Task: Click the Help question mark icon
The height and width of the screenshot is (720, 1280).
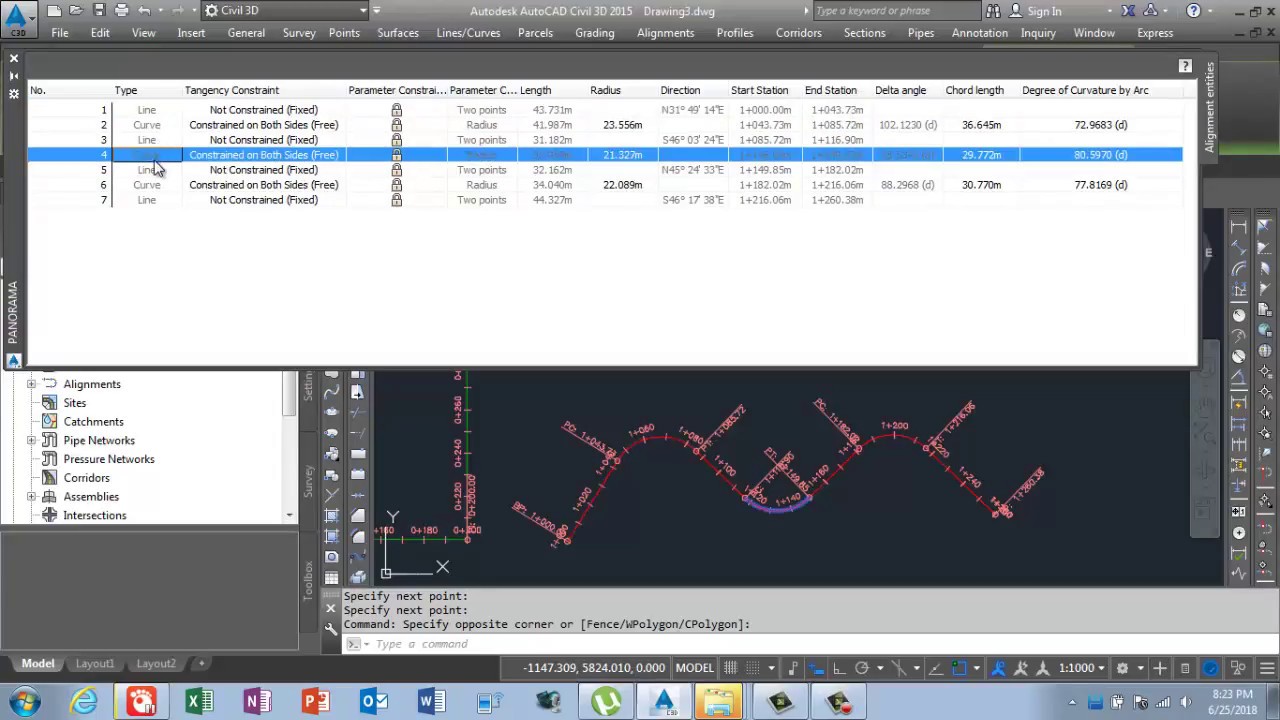Action: click(x=1193, y=10)
